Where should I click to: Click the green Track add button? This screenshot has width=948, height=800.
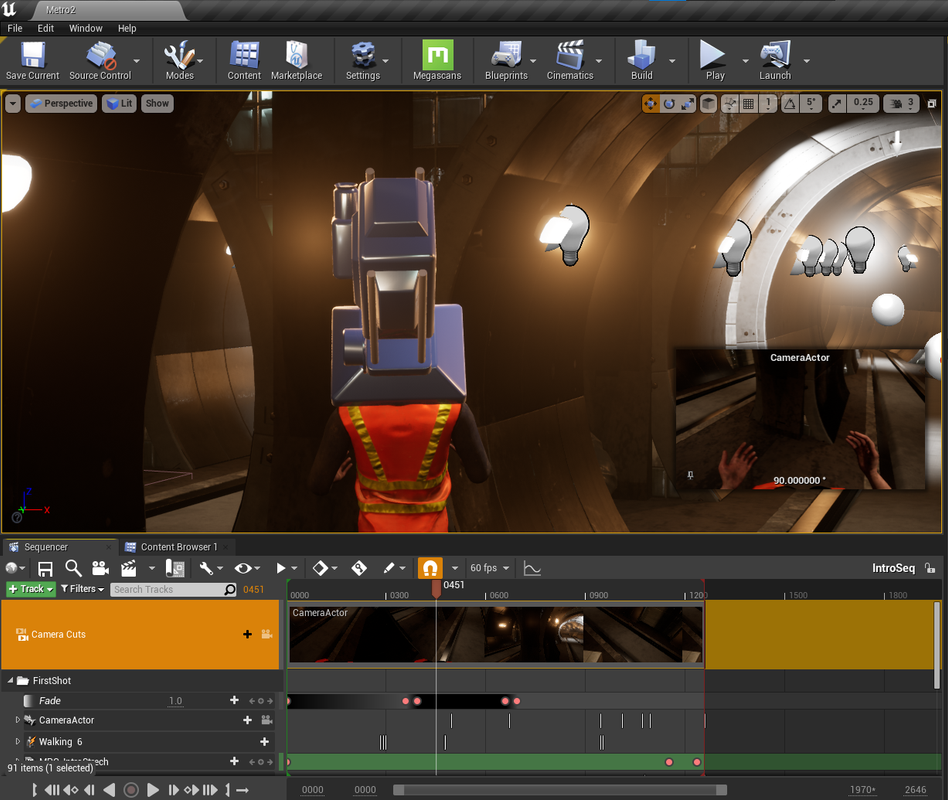pyautogui.click(x=31, y=589)
